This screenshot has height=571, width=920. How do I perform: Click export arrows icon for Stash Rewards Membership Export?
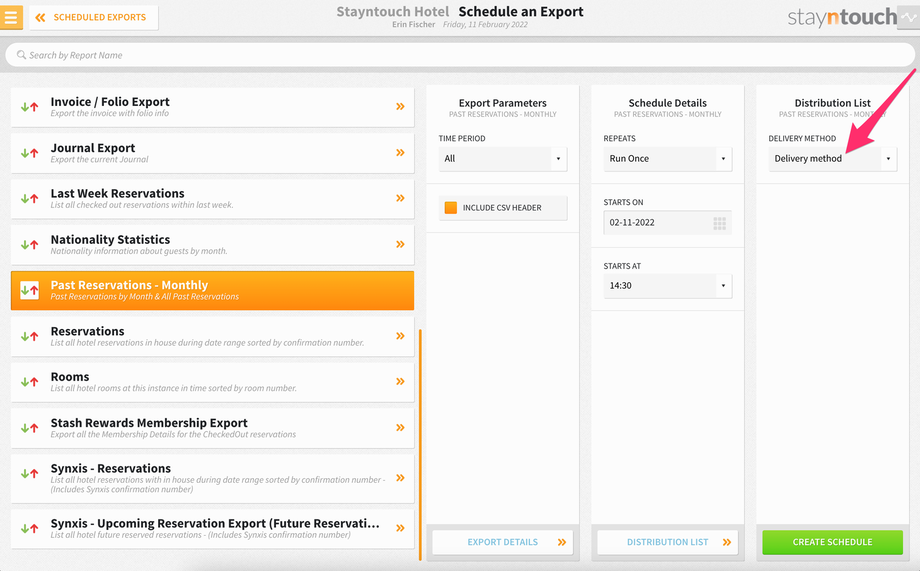(29, 428)
